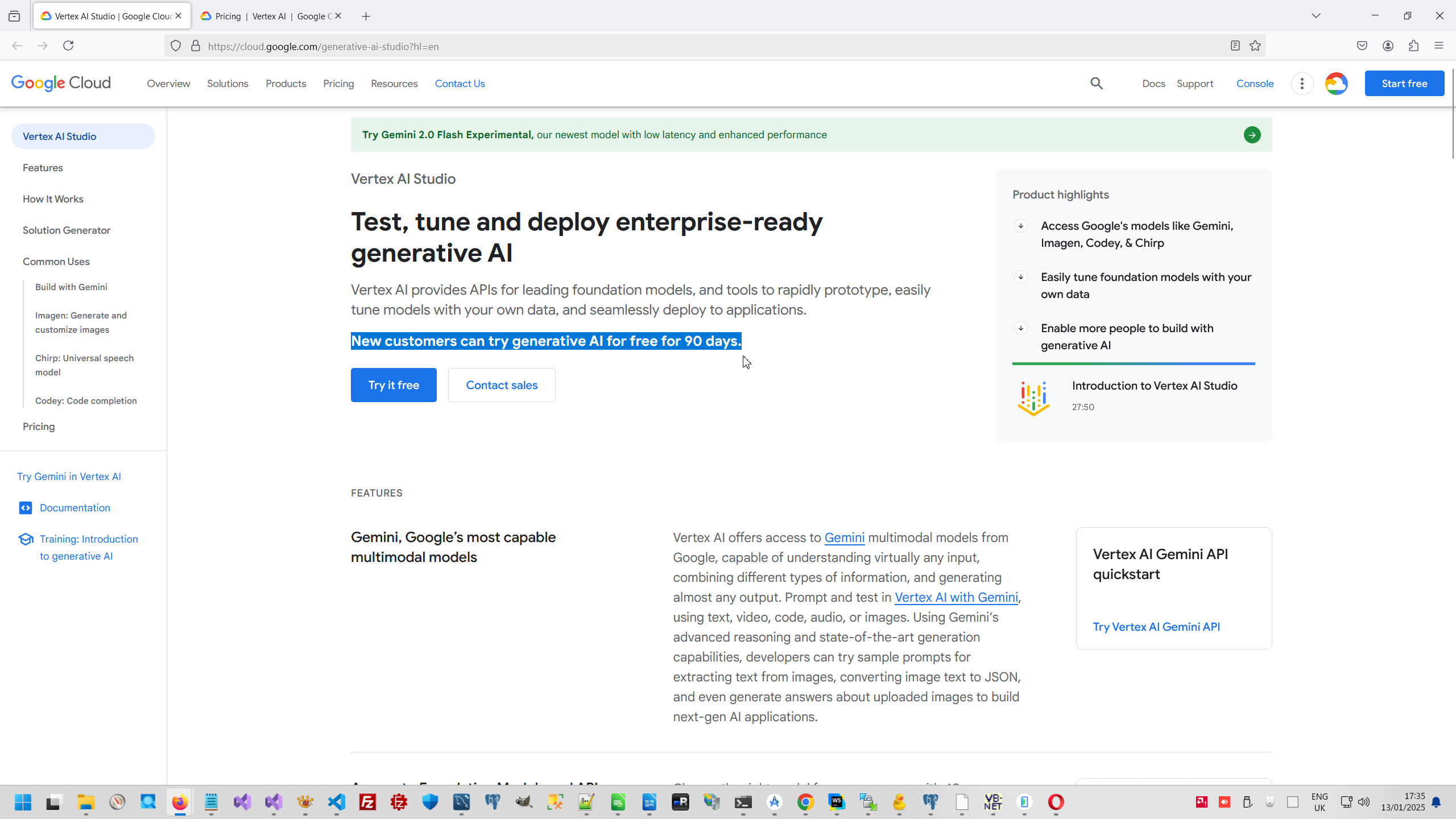This screenshot has width=1456, height=819.
Task: Open the list all tabs dropdown
Action: [x=1316, y=16]
